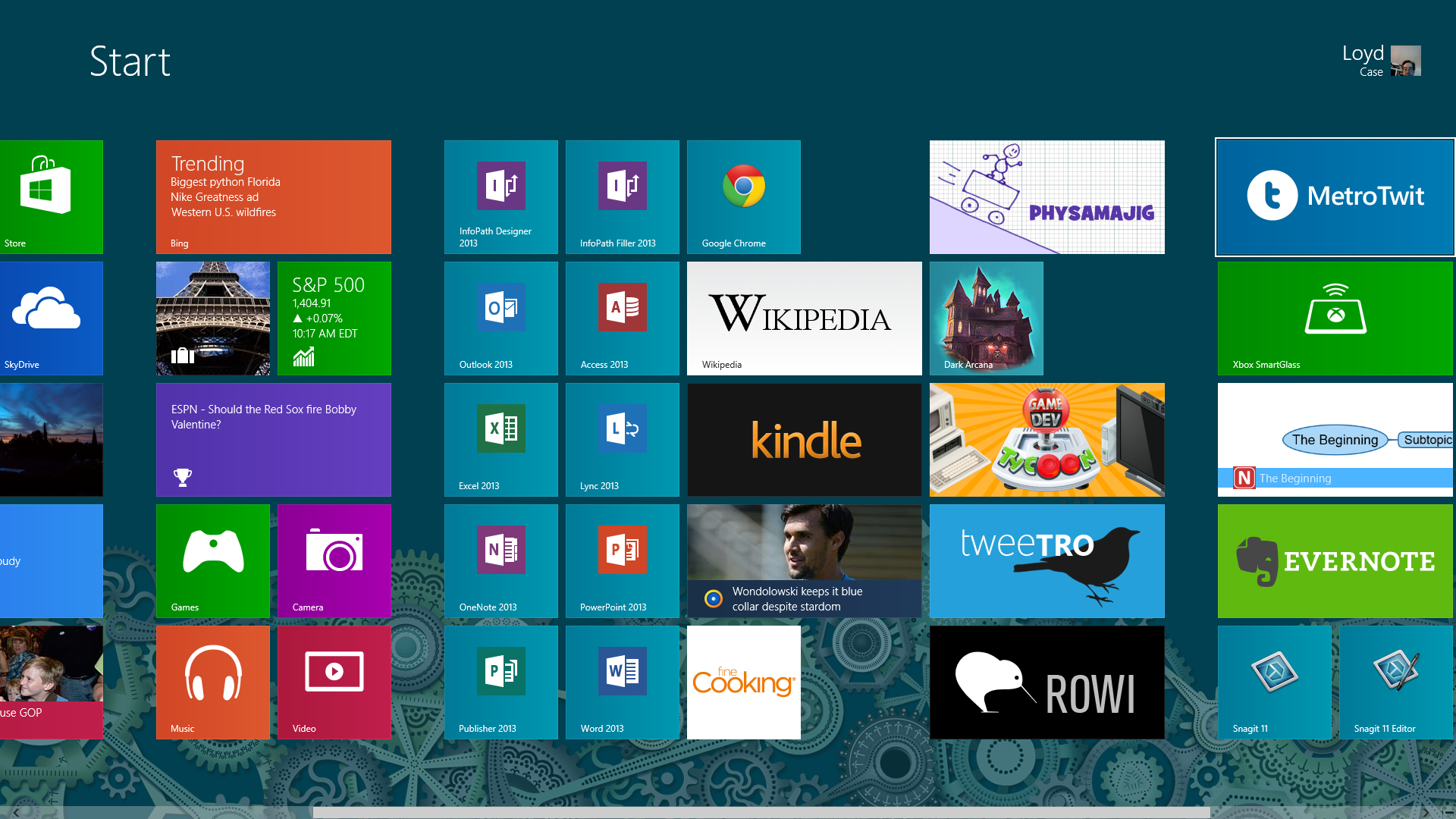The width and height of the screenshot is (1456, 819).
Task: Launch the Snagit 11 Editor tile
Action: 1395,682
